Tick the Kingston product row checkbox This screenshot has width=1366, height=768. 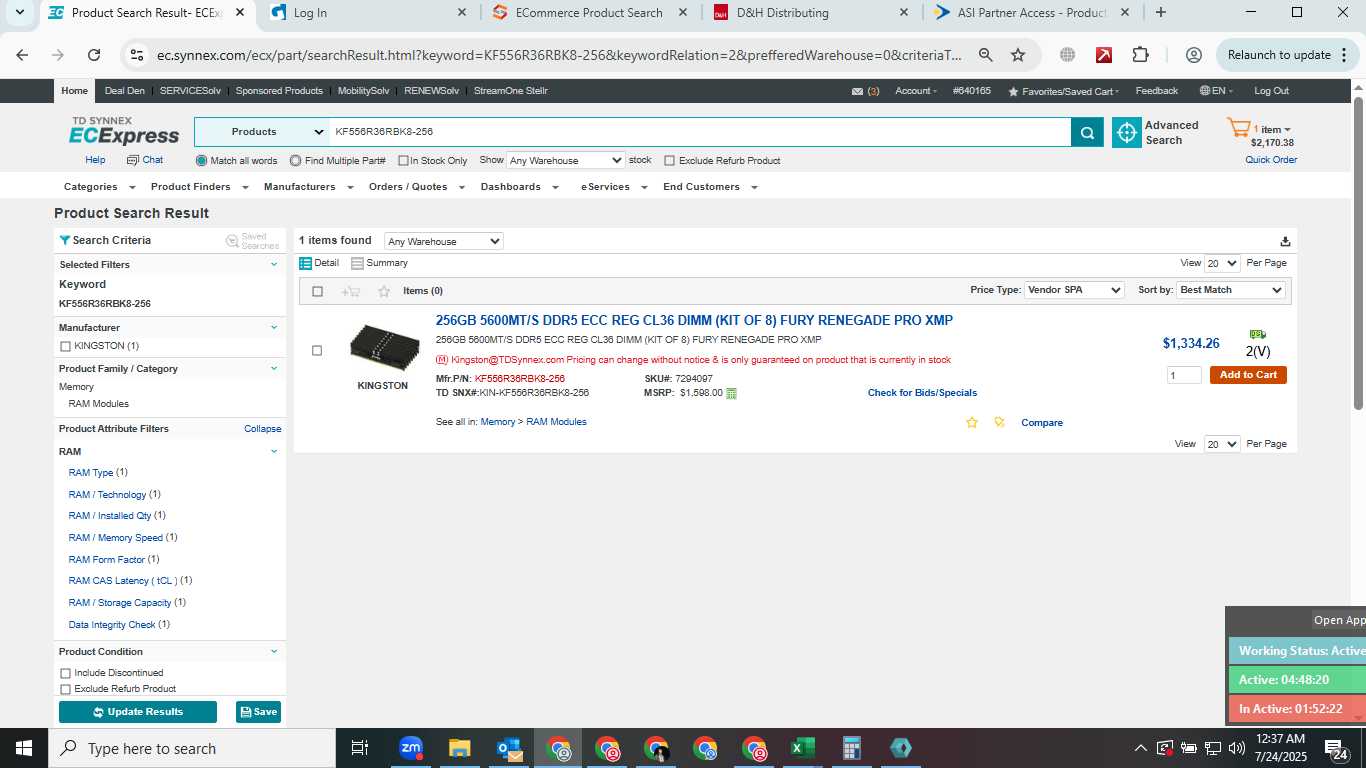pos(317,351)
